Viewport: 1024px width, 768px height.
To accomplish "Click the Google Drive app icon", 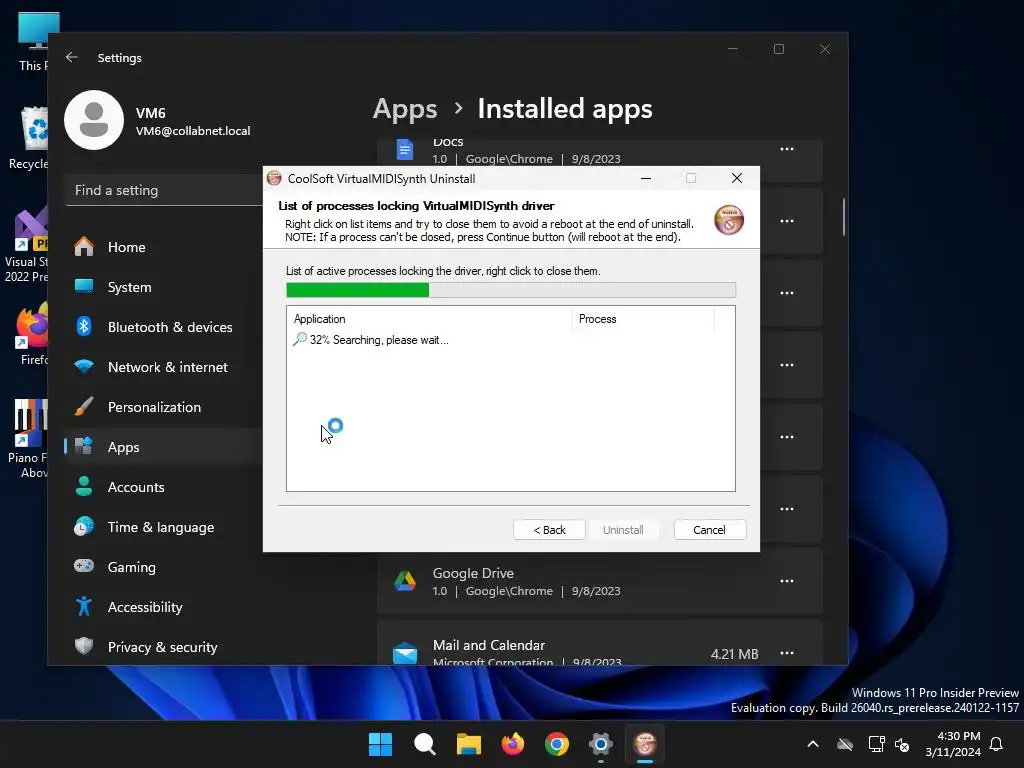I will pos(405,581).
